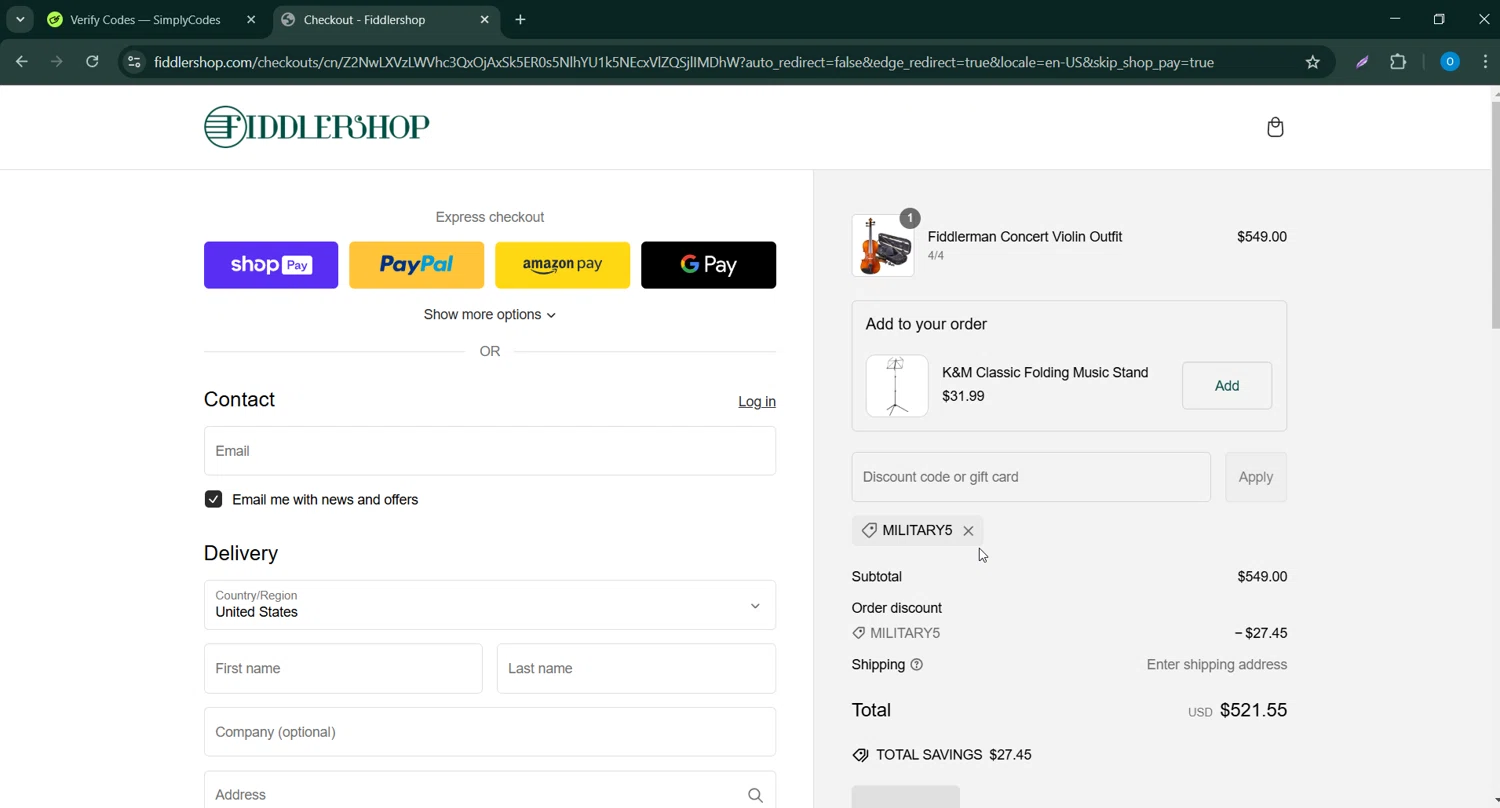Uncheck Email me with news and offers
This screenshot has height=808, width=1500.
pos(213,500)
